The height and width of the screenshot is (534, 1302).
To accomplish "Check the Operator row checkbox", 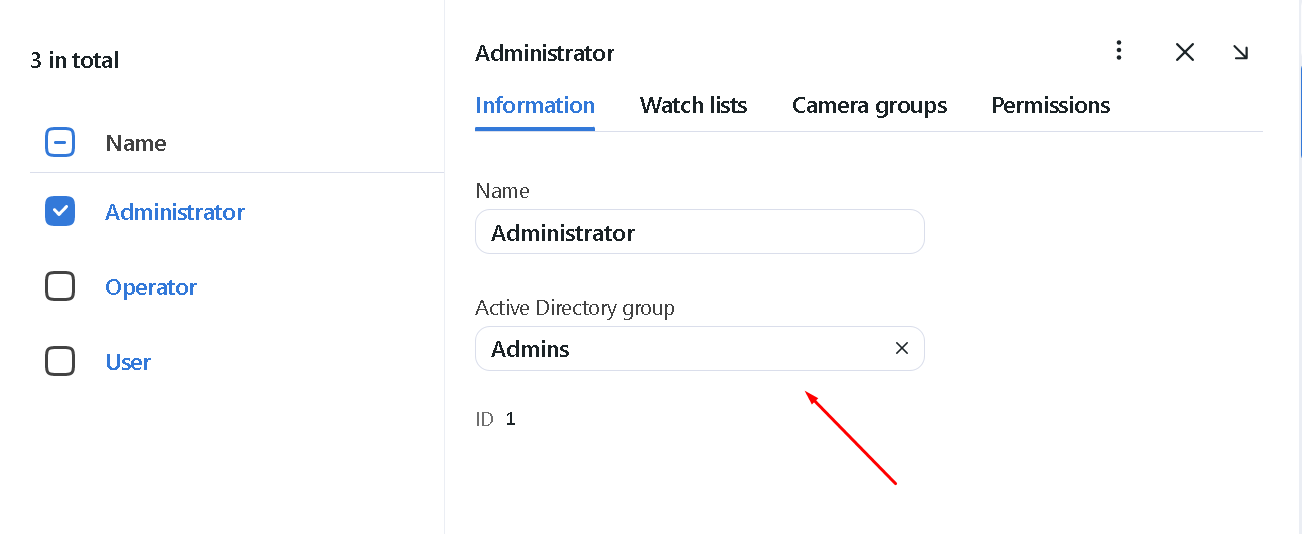I will pos(60,286).
